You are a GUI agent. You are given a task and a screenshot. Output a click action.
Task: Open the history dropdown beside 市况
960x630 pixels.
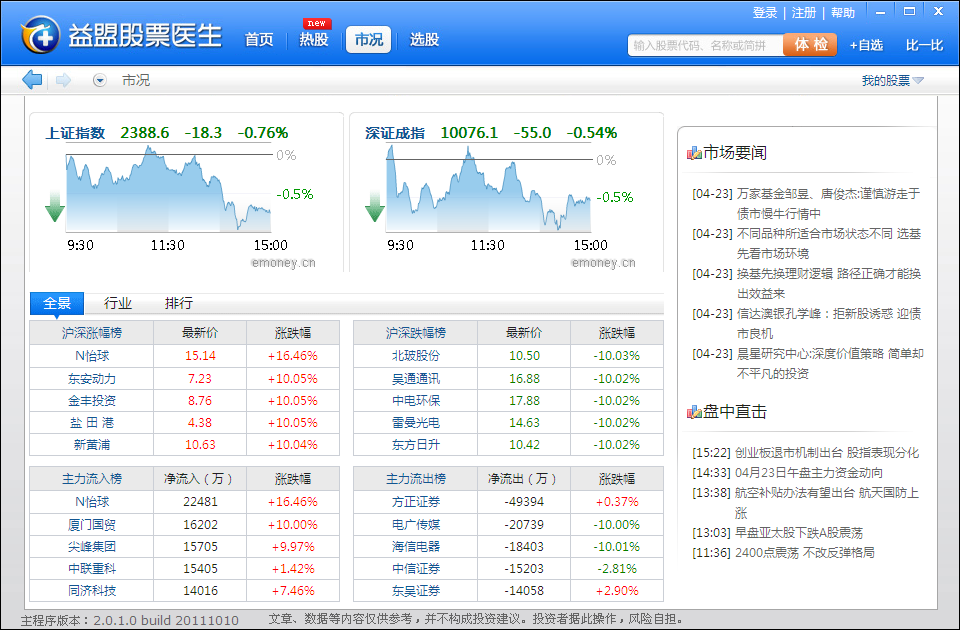point(100,80)
